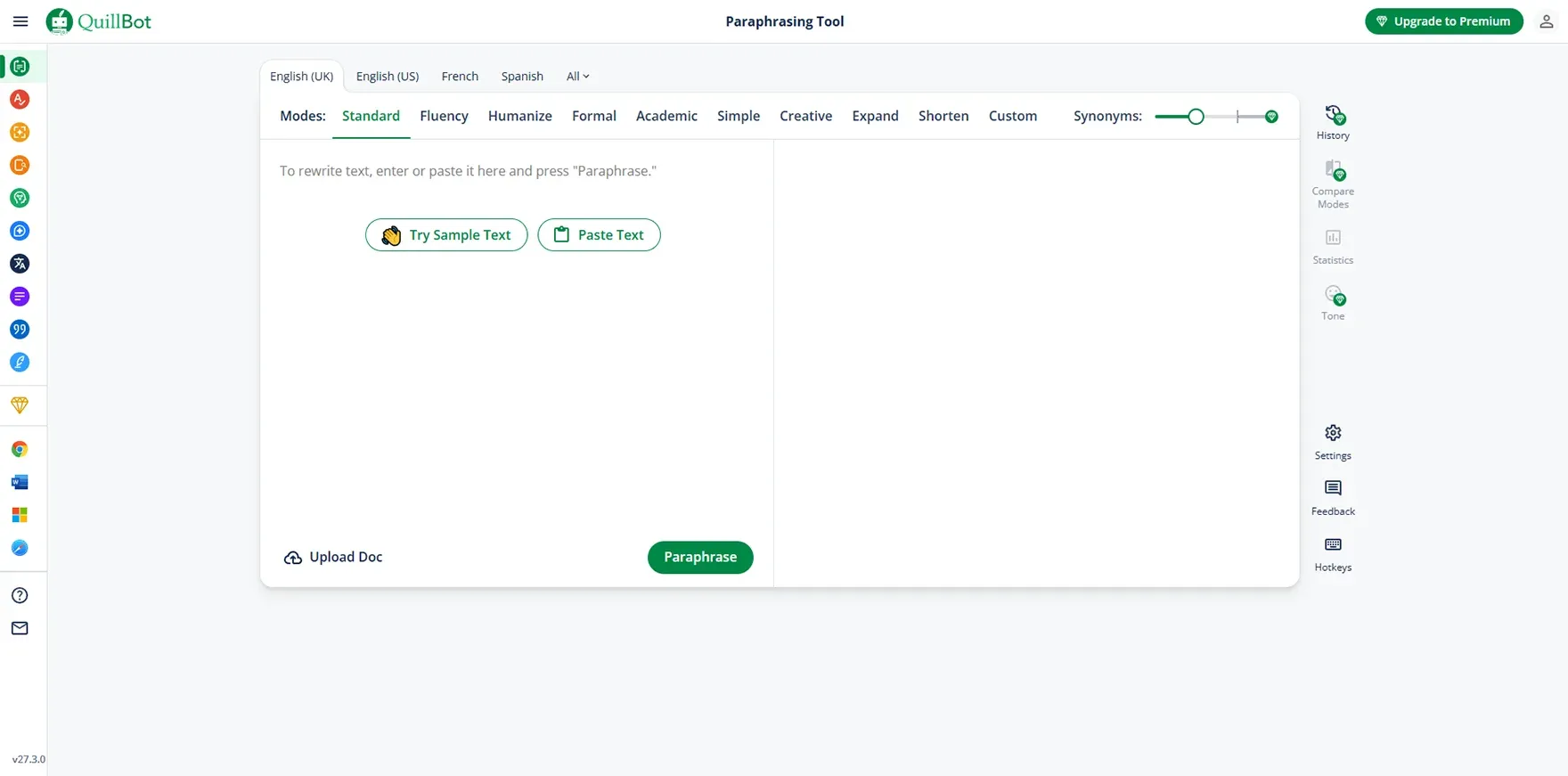Open the History panel icon
Image resolution: width=1568 pixels, height=776 pixels.
[1333, 123]
